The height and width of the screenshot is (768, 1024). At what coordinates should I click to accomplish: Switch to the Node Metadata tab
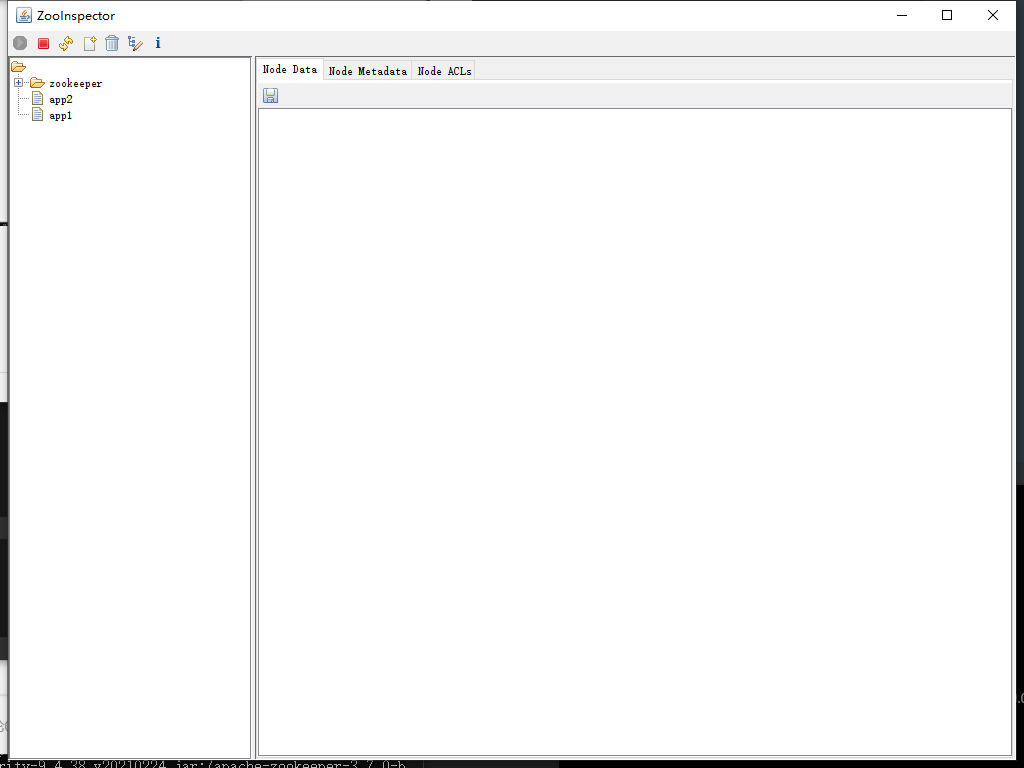click(366, 70)
